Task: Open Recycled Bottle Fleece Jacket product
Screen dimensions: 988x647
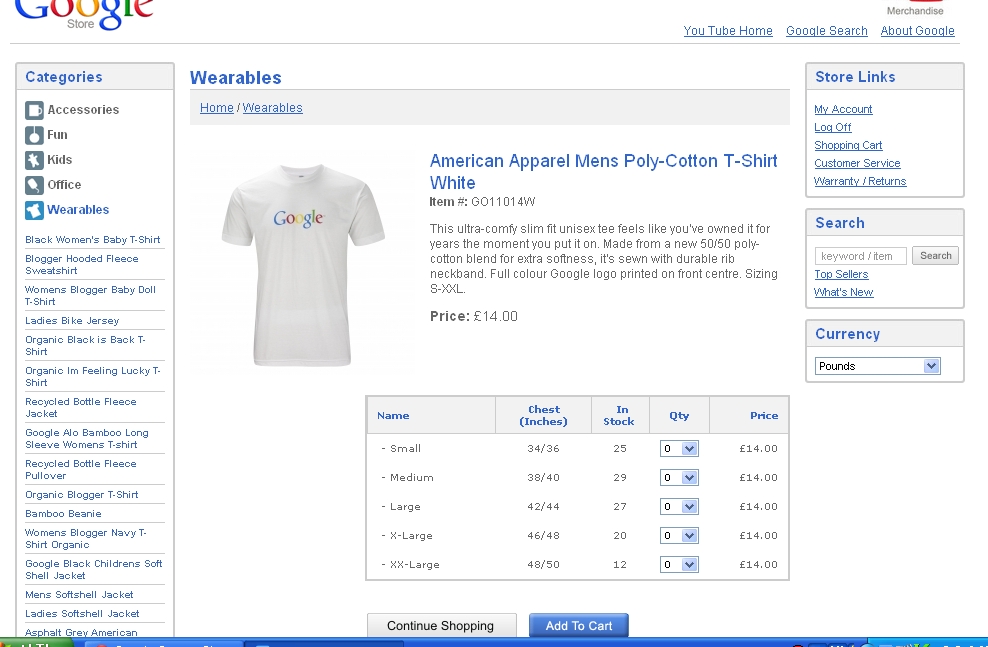Action: [81, 408]
